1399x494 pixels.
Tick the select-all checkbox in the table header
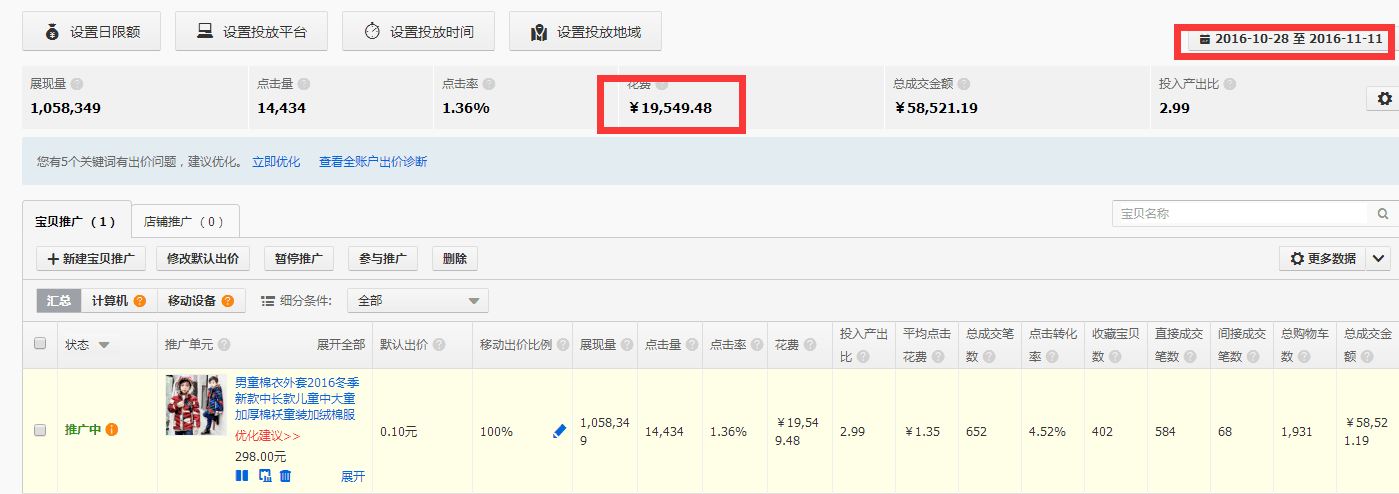[40, 343]
